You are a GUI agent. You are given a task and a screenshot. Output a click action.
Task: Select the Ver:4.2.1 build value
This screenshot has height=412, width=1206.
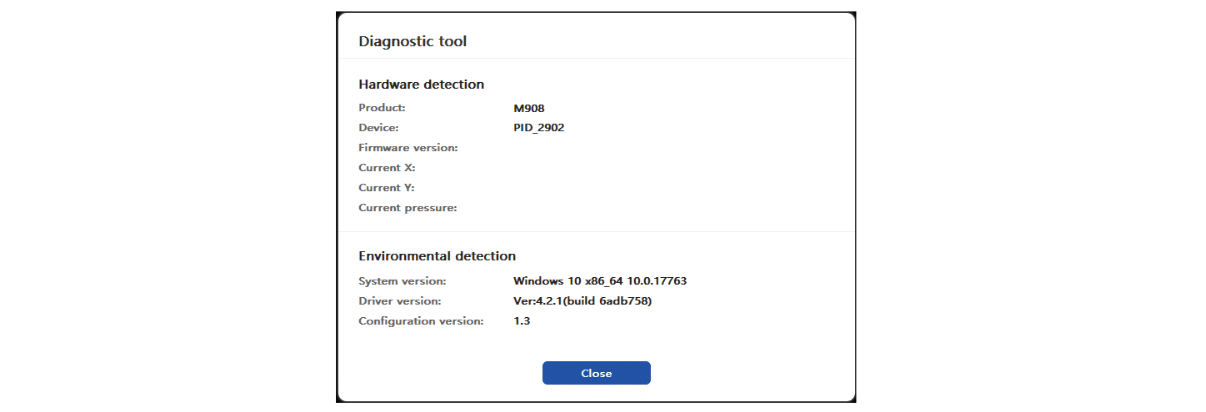pyautogui.click(x=583, y=301)
